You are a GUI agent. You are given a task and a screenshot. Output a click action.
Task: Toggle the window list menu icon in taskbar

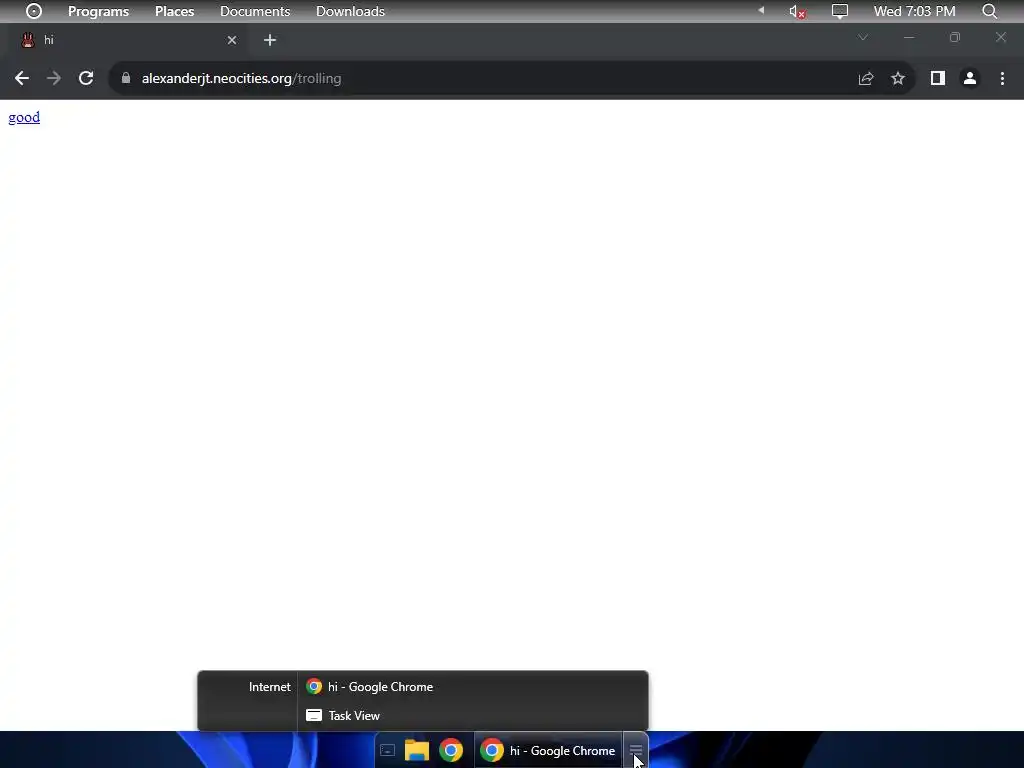[635, 751]
